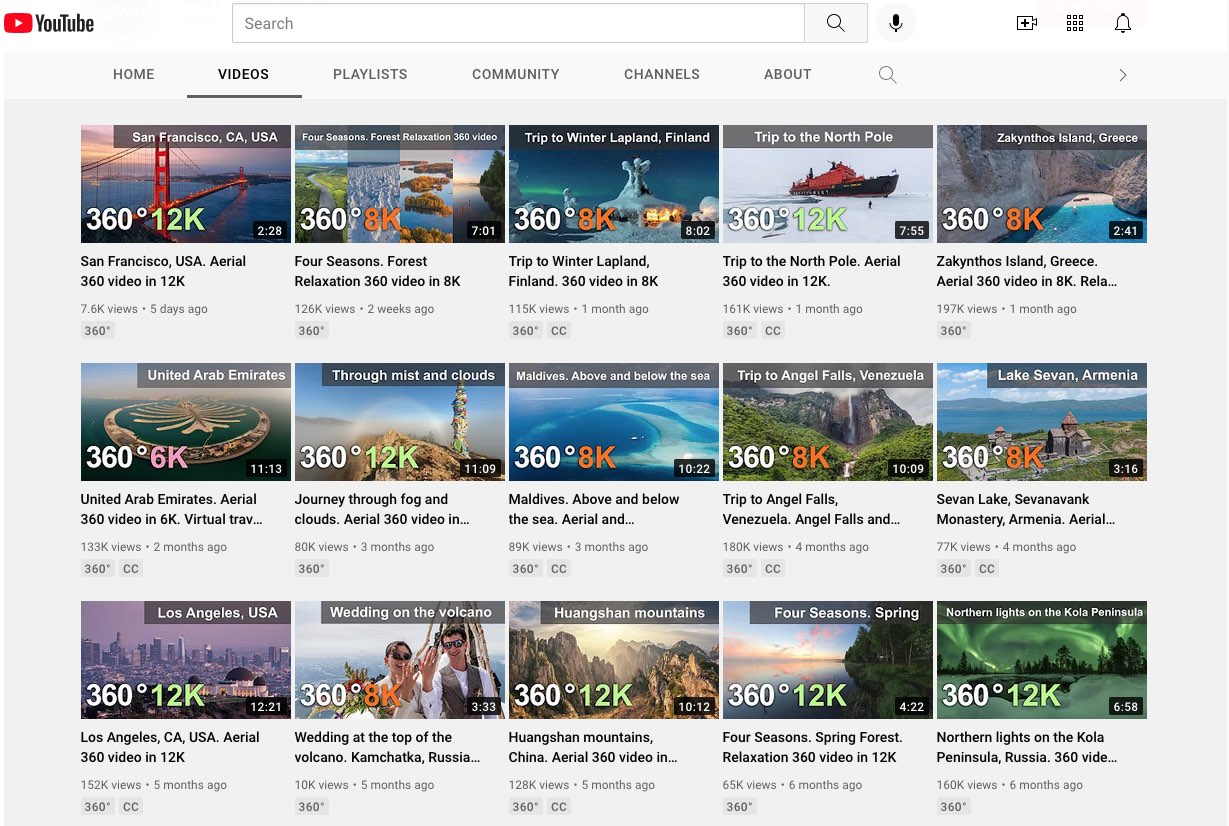Viewport: 1229px width, 826px height.
Task: Select the Channels tab
Action: pyautogui.click(x=661, y=74)
